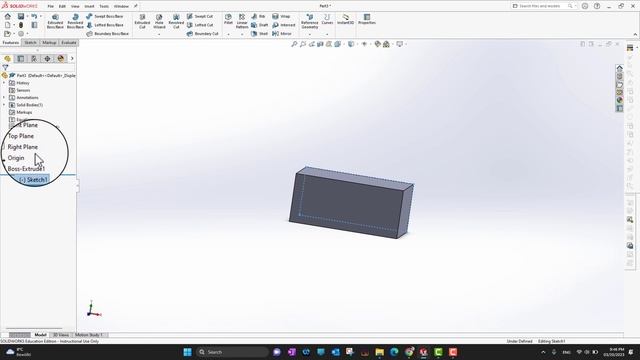Click the Save icon

point(21,16)
